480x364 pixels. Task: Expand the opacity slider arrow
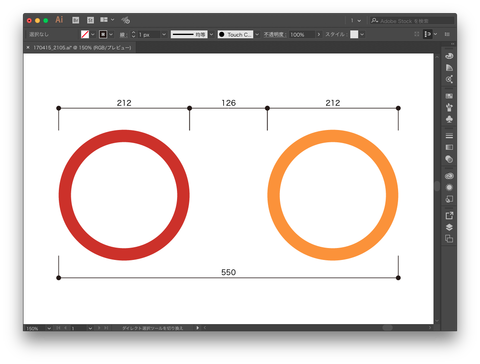[319, 34]
